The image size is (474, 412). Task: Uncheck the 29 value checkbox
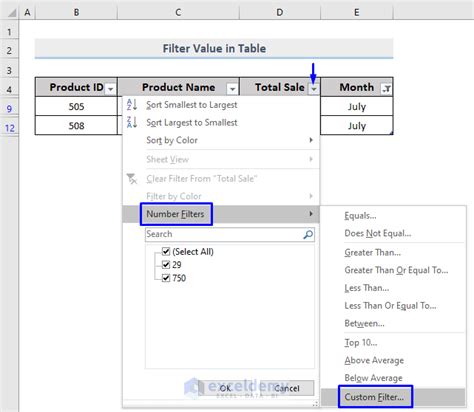tap(166, 264)
